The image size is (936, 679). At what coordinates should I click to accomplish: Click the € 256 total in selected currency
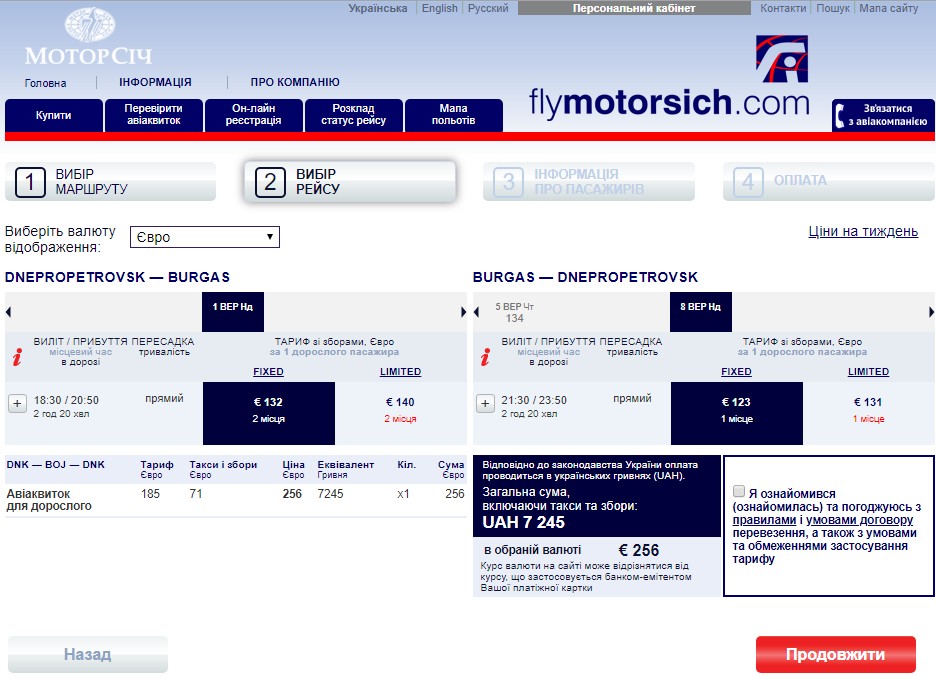(x=638, y=550)
